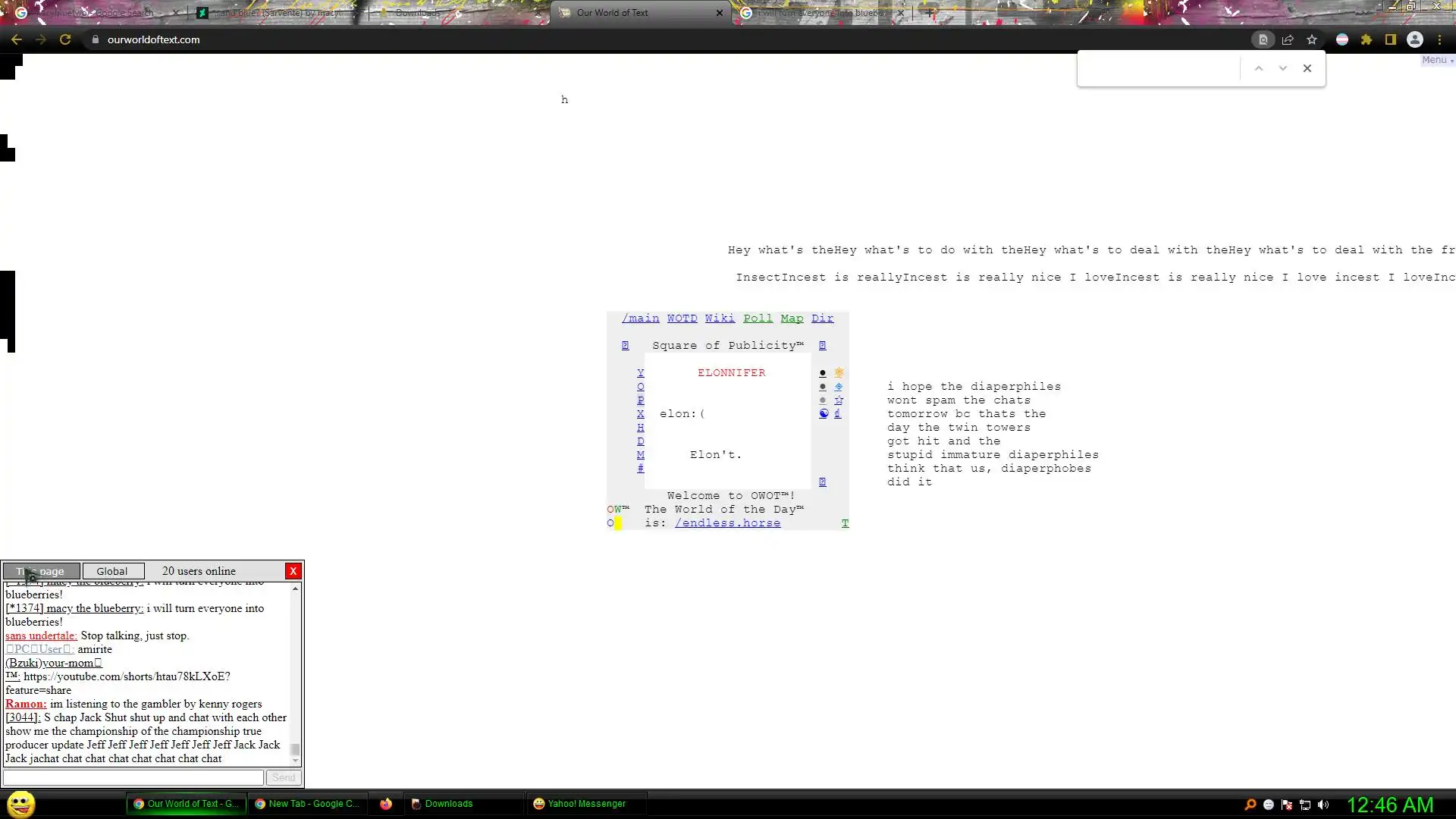The width and height of the screenshot is (1456, 819).
Task: Click the bookmark star icon
Action: point(1312,39)
